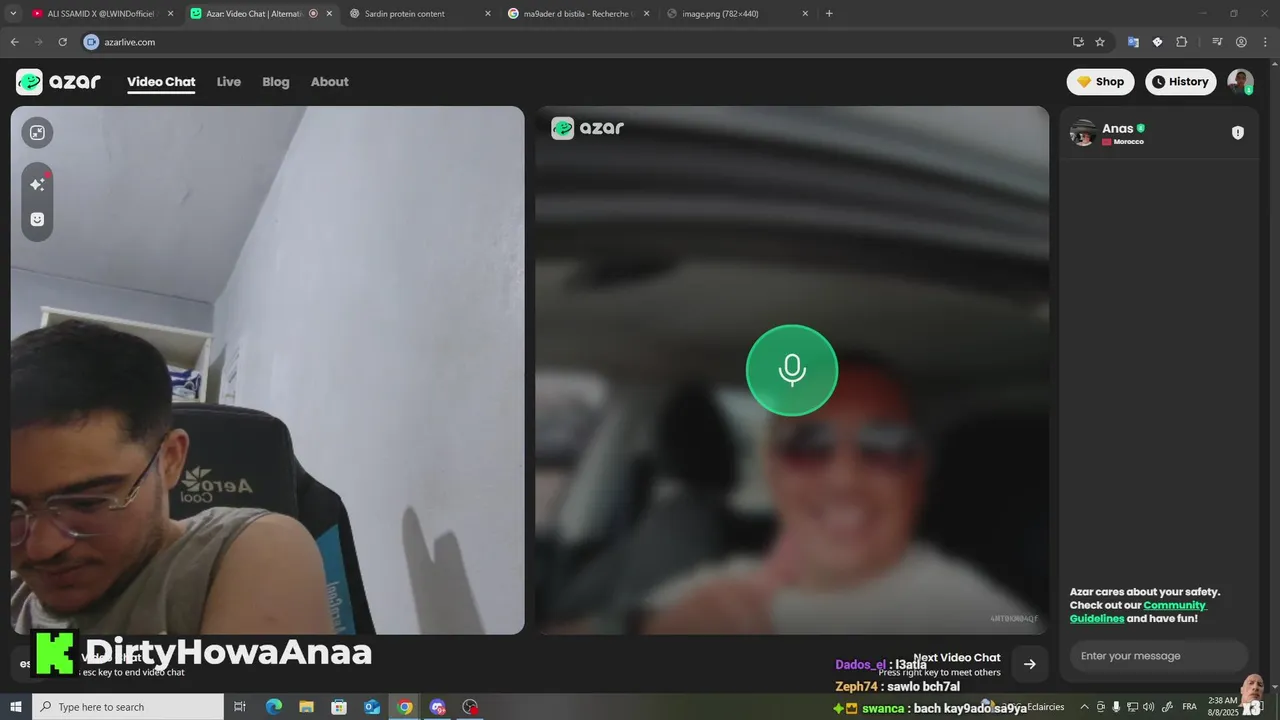Open the Windows Start menu
1280x720 pixels.
pos(16,707)
